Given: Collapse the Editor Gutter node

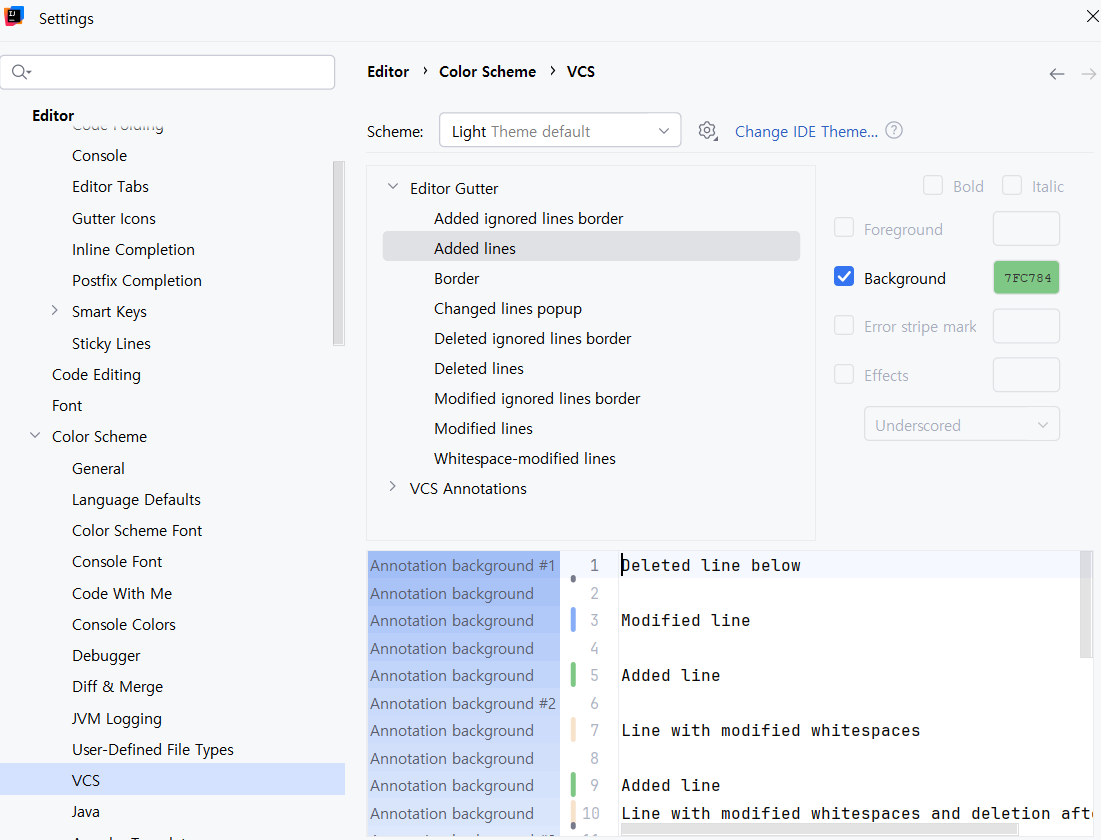Looking at the screenshot, I should pyautogui.click(x=393, y=187).
